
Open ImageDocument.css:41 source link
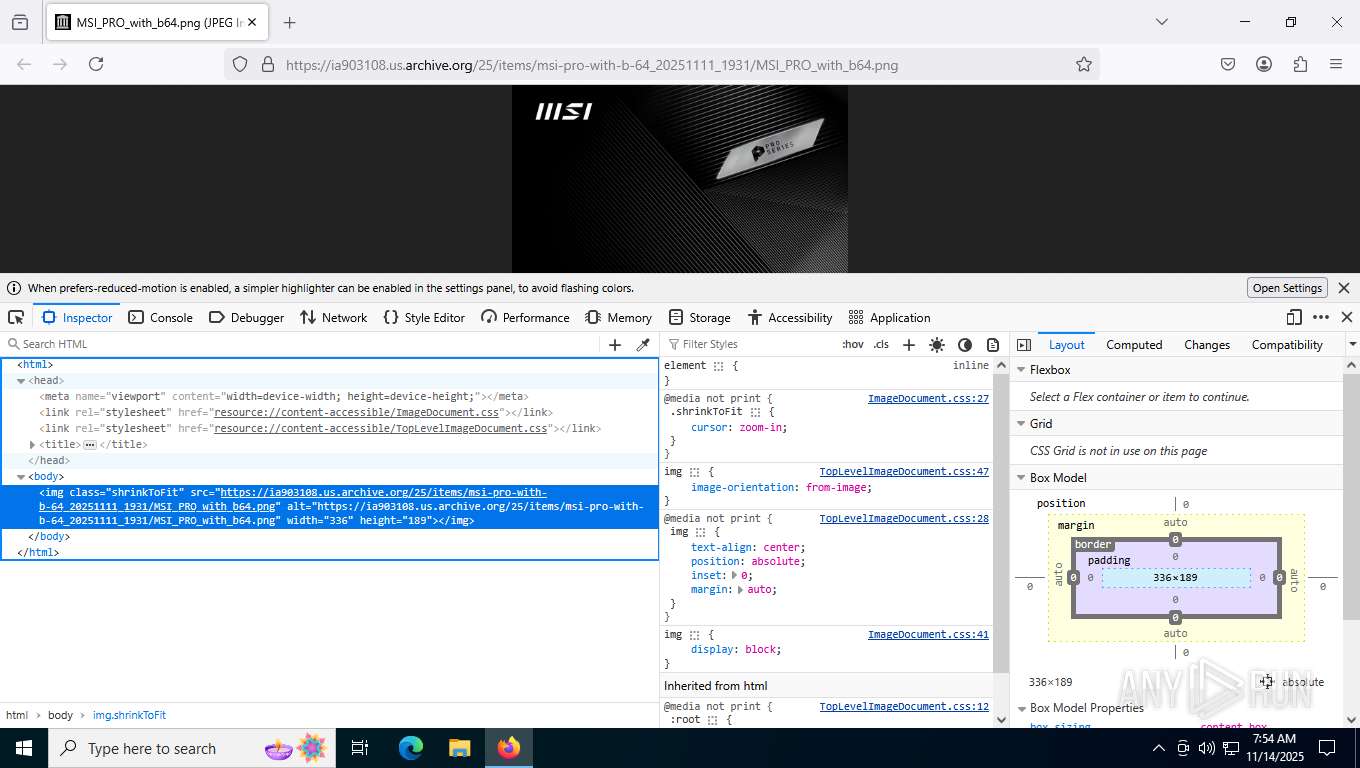click(928, 634)
